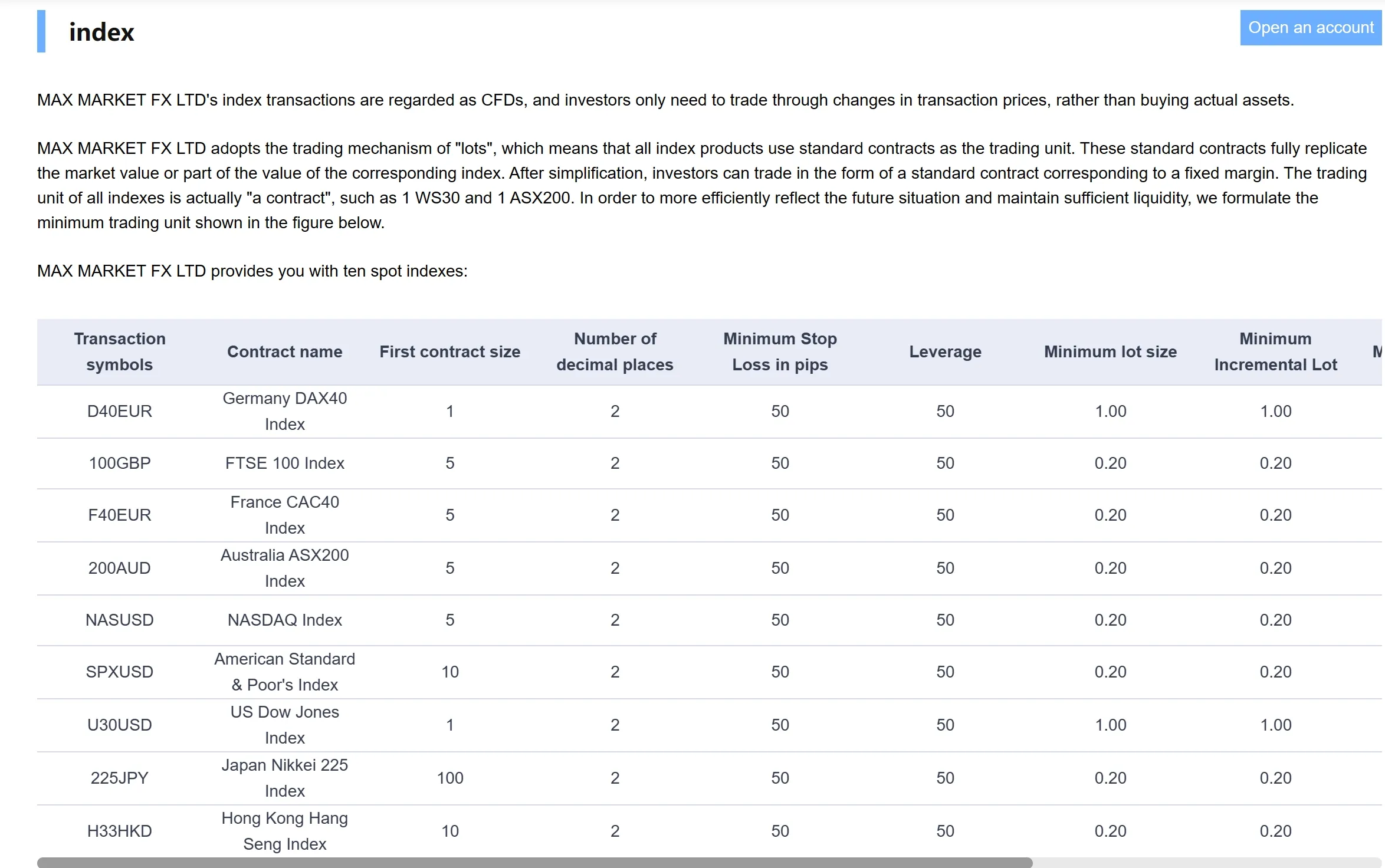Click leverage 50 in 225JPY row
The width and height of the screenshot is (1385, 868).
946,778
